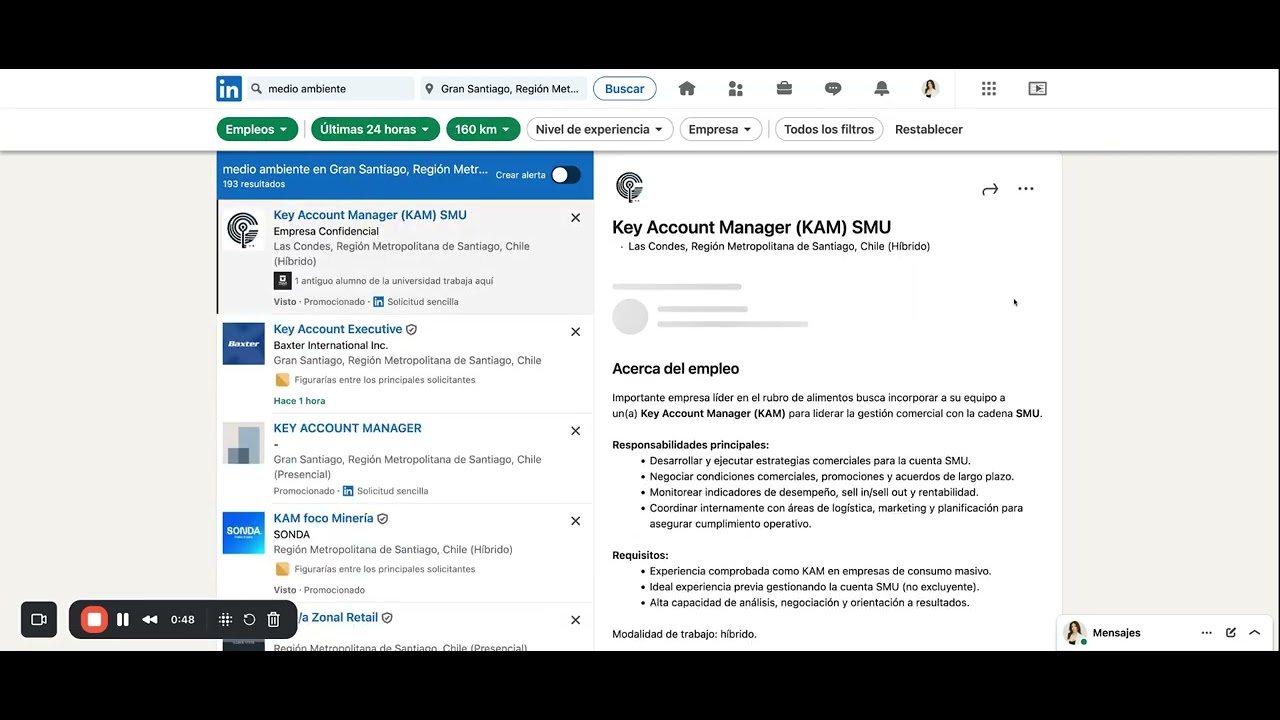Viewport: 1280px width, 720px height.
Task: Dismiss the Key Account Manager (KAM) SMU listing
Action: pyautogui.click(x=575, y=217)
